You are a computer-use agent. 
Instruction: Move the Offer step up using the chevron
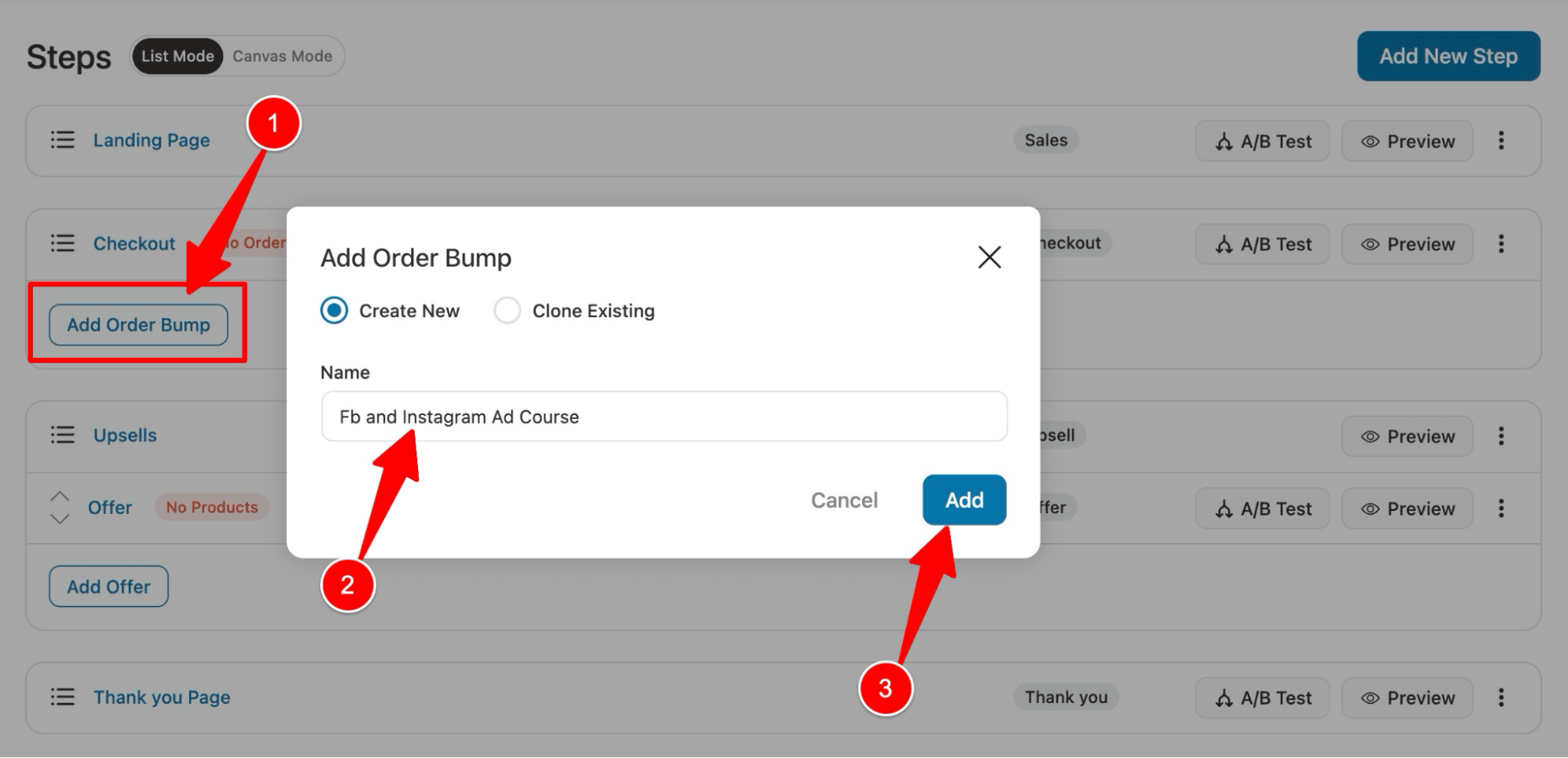[x=59, y=497]
